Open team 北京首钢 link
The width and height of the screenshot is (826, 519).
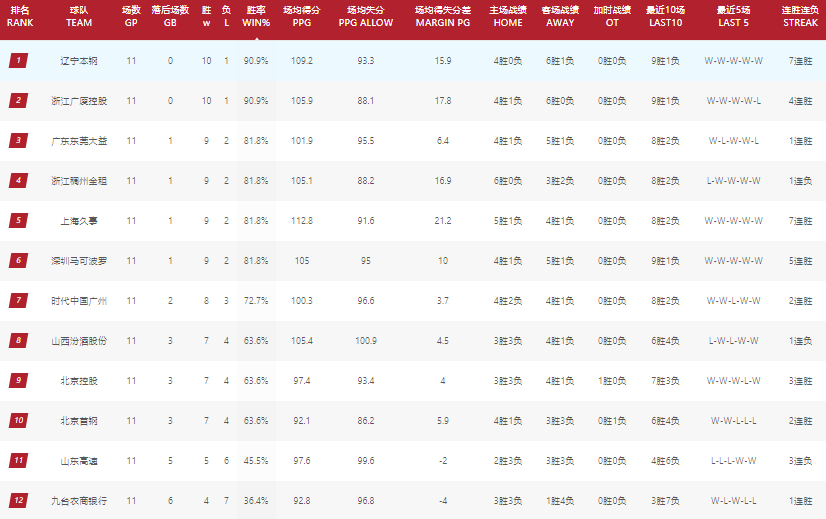coord(79,421)
